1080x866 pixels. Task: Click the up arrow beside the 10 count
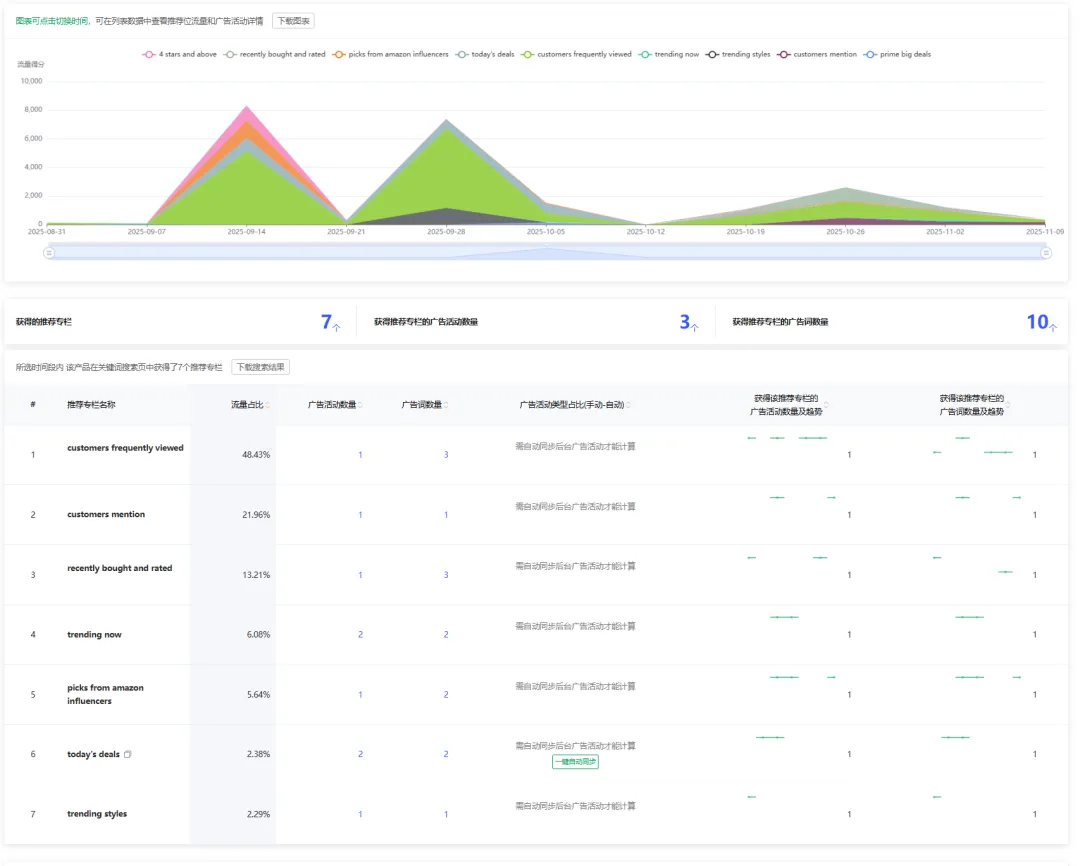pos(1052,327)
